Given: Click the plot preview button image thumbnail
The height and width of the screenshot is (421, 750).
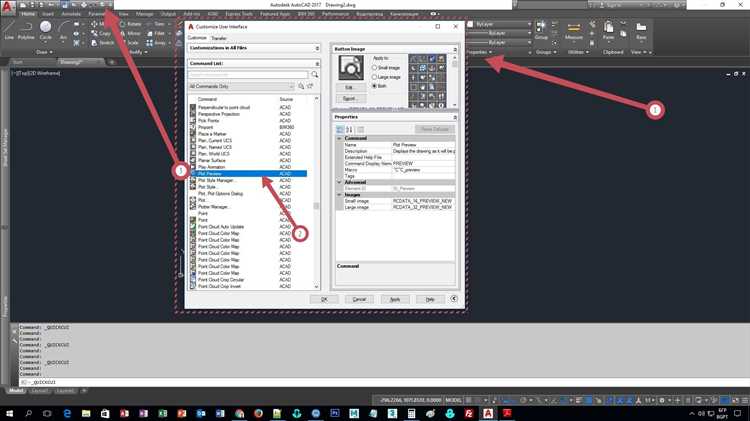Looking at the screenshot, I should pos(351,67).
